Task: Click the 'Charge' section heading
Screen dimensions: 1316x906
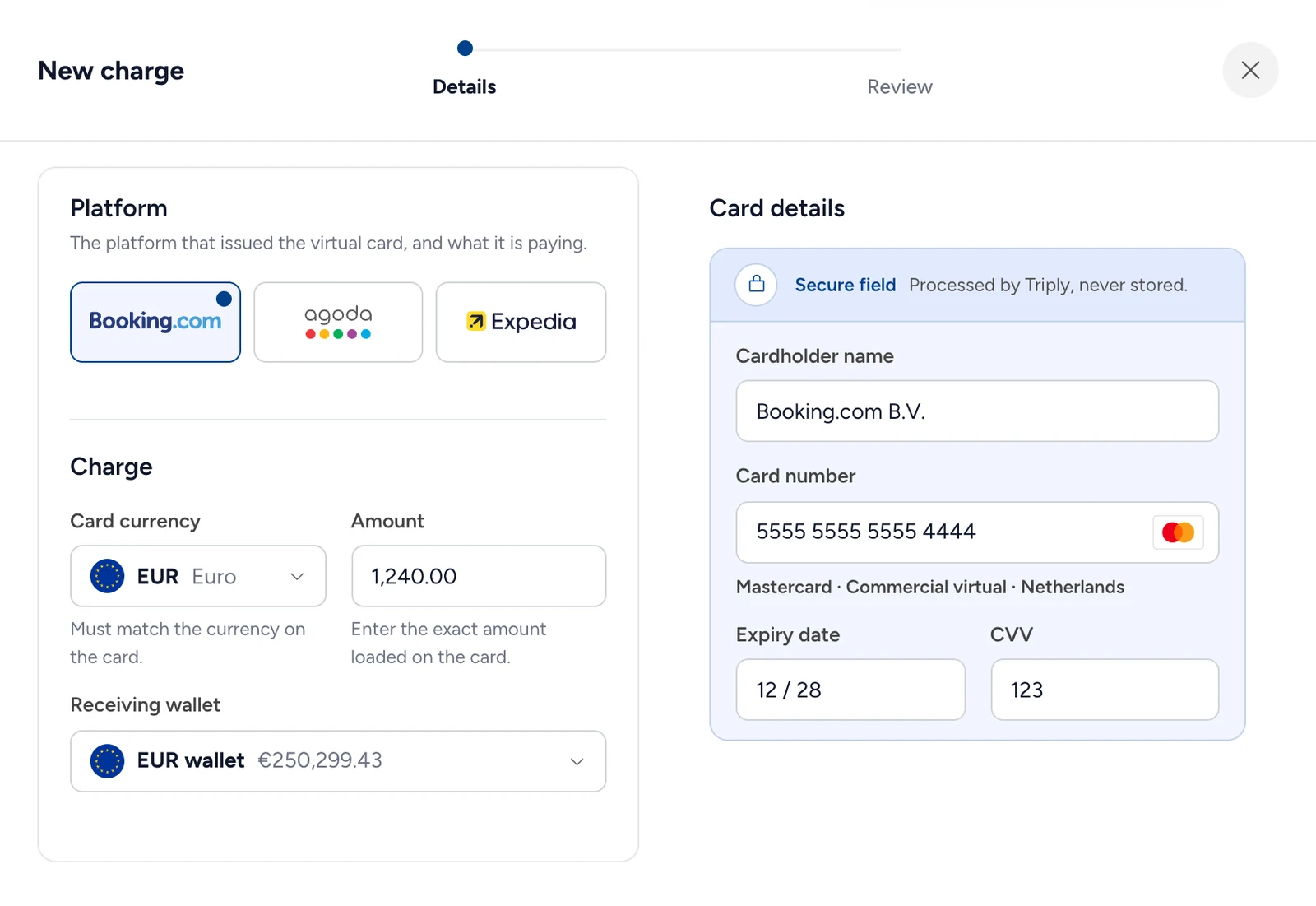Action: 112,467
